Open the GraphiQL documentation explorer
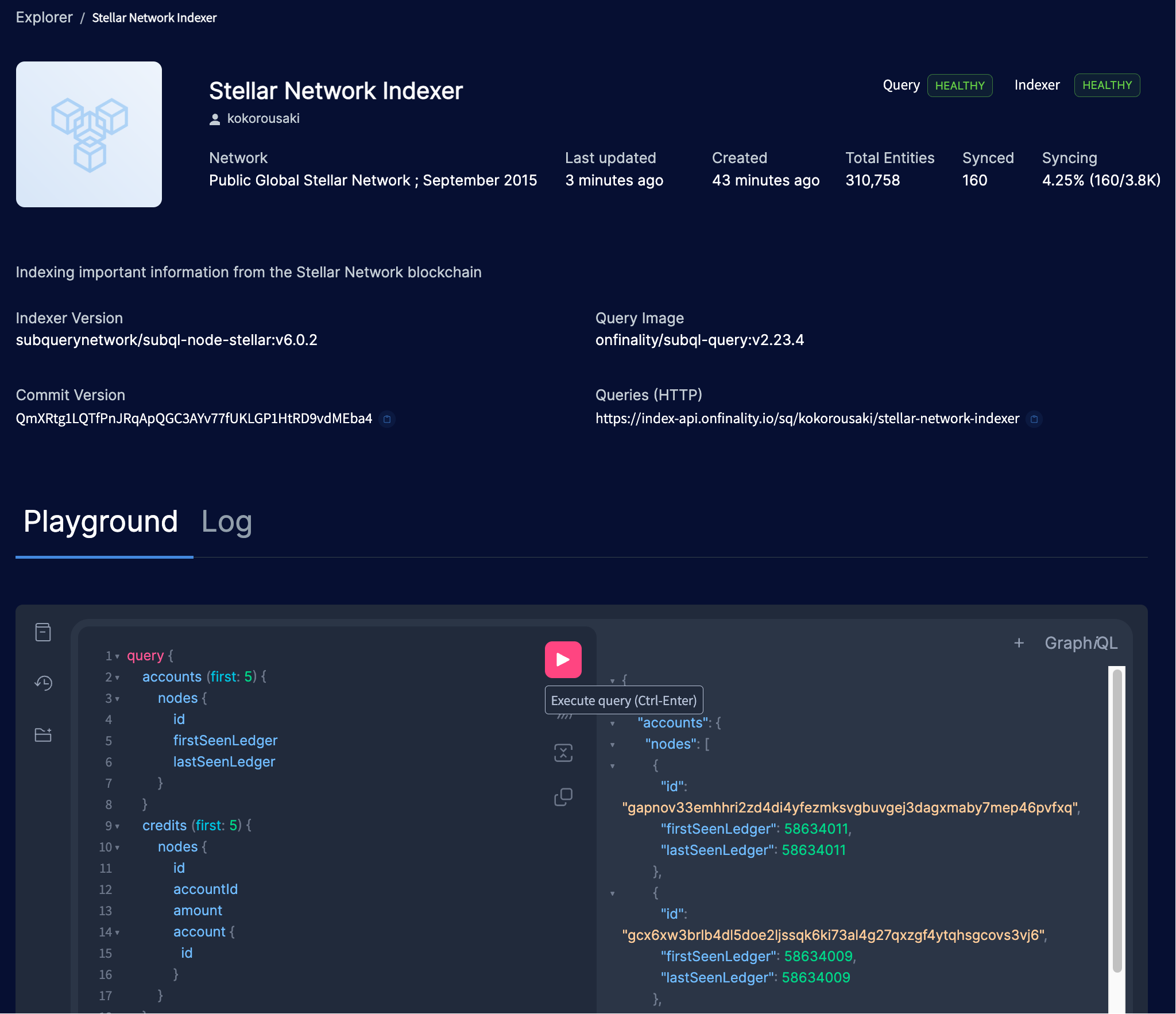The height and width of the screenshot is (1014, 1176). [x=43, y=632]
